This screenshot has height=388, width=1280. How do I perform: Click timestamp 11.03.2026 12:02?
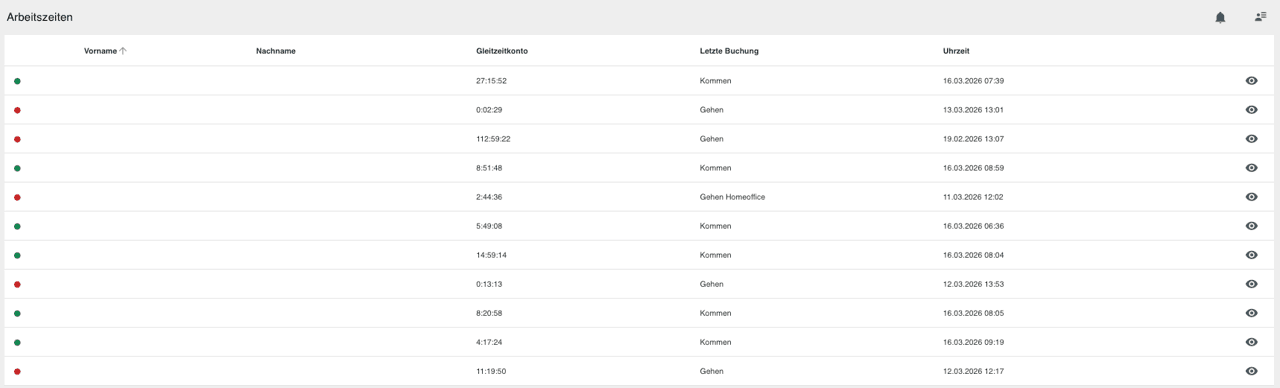973,197
